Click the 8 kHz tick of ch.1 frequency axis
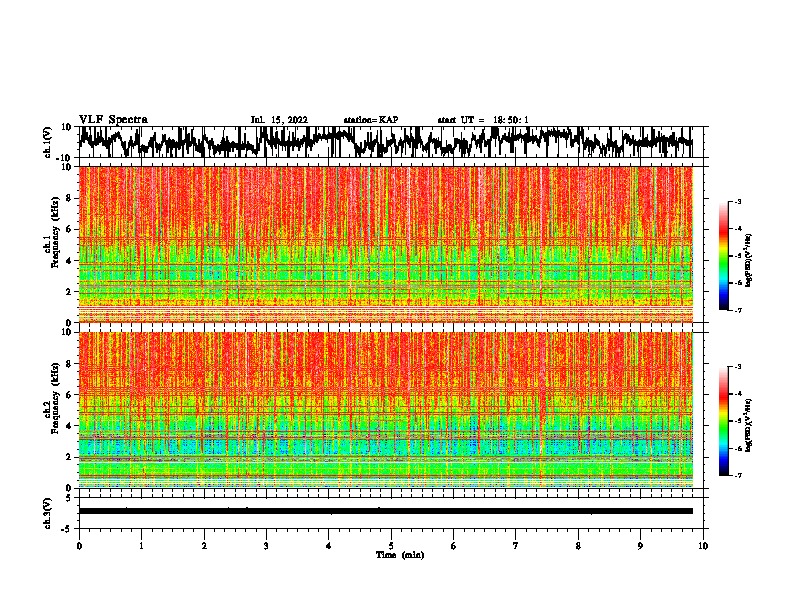Screen dimensions: 792x612 71,198
